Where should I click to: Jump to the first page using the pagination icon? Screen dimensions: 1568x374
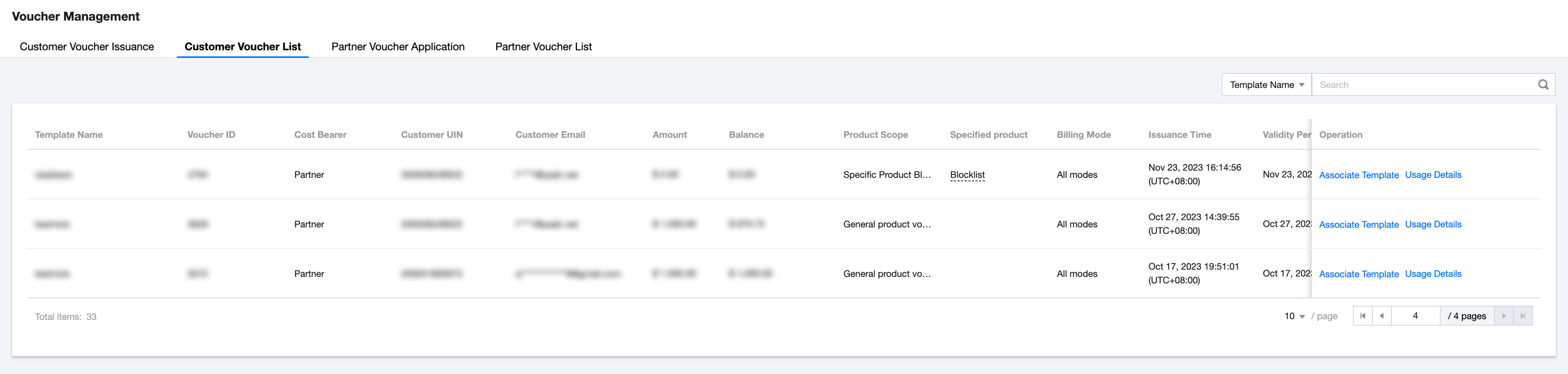coord(1362,315)
